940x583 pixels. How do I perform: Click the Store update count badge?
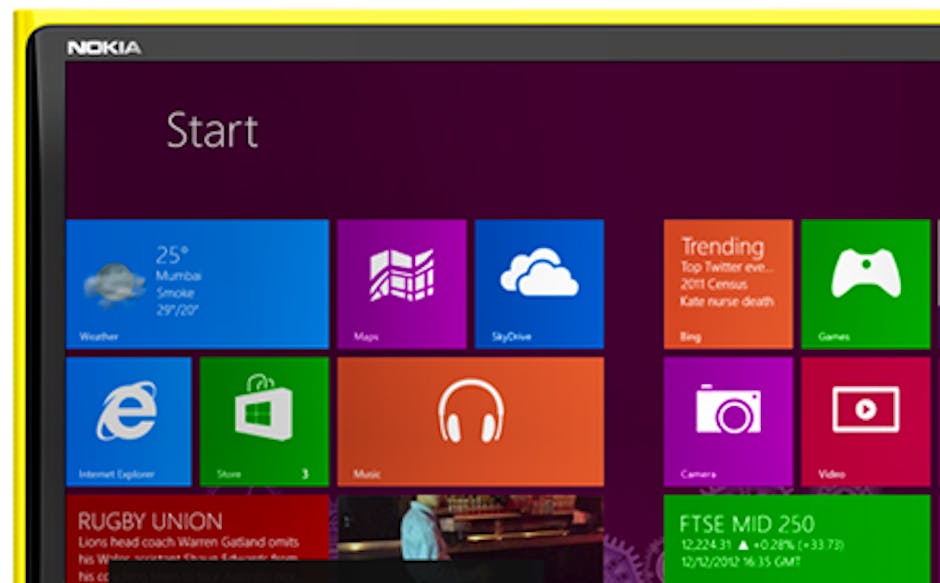305,474
